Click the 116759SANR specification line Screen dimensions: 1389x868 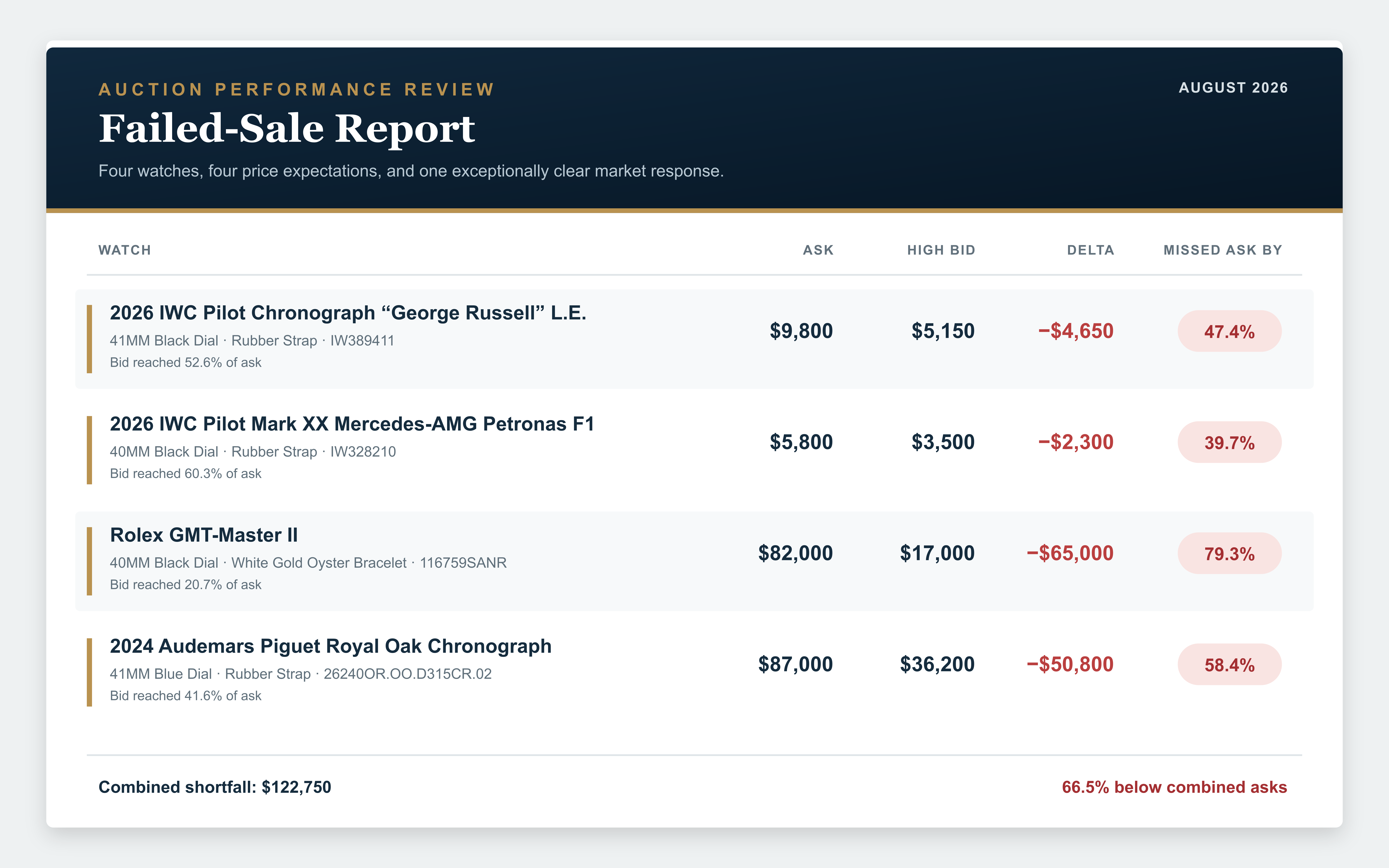tap(308, 563)
